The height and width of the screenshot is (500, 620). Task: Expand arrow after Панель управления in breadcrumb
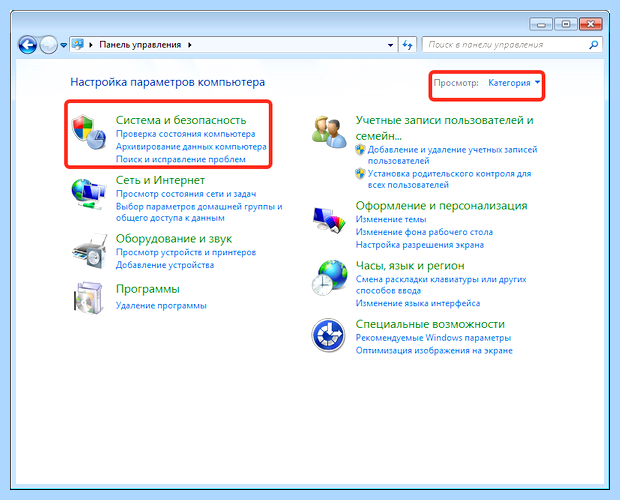click(190, 45)
